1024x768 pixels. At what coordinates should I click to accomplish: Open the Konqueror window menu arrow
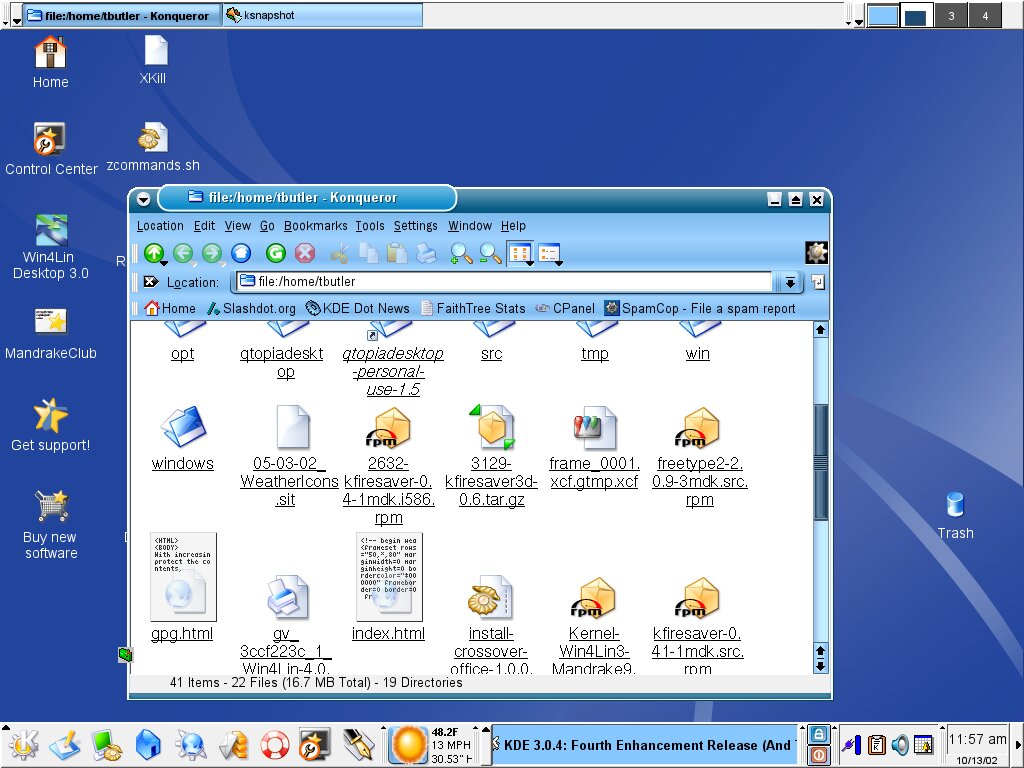[x=143, y=199]
